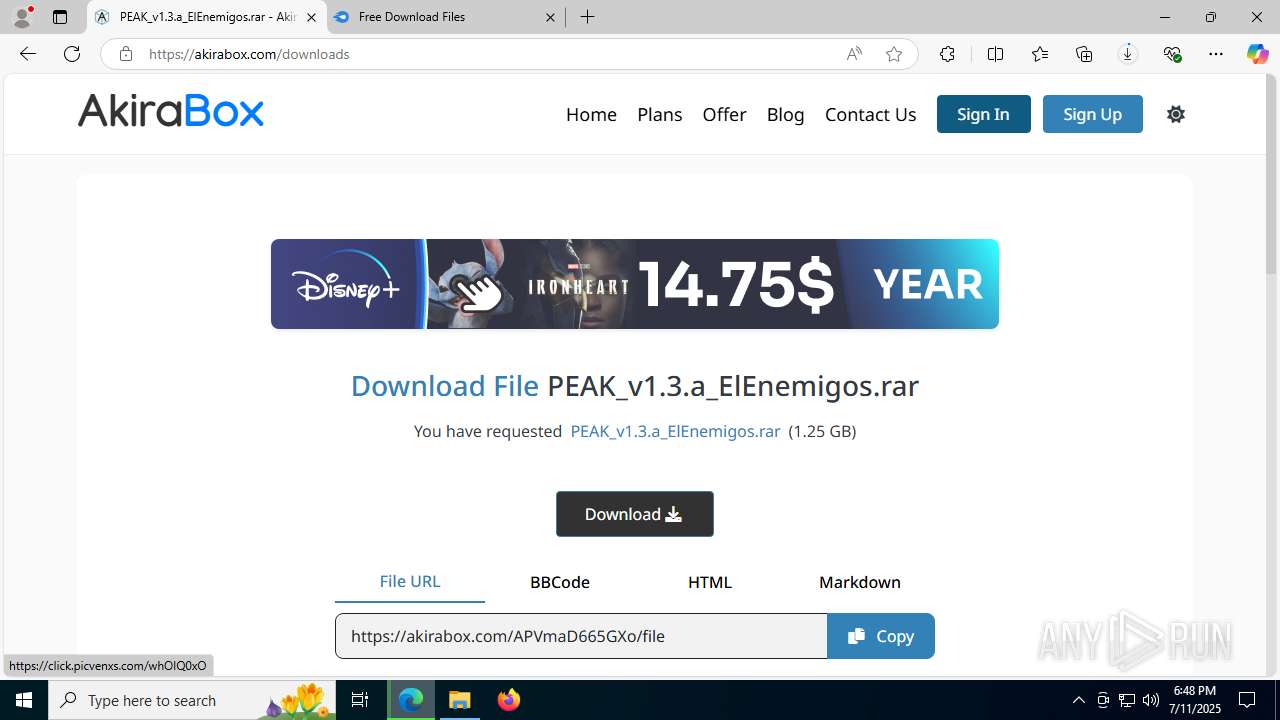Open the PEAK_v1.3.a_ElEnemigos.rar file link
Screen dimensions: 1280x720
click(675, 431)
